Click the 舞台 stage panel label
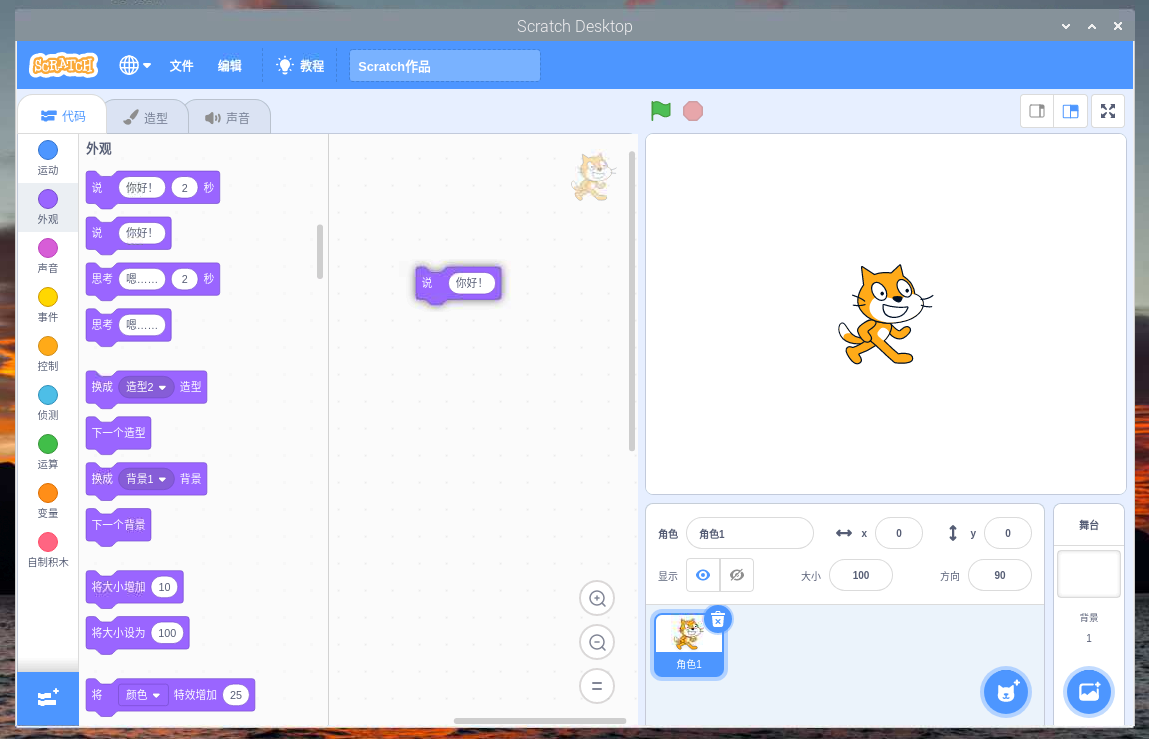This screenshot has height=739, width=1149. click(x=1089, y=525)
